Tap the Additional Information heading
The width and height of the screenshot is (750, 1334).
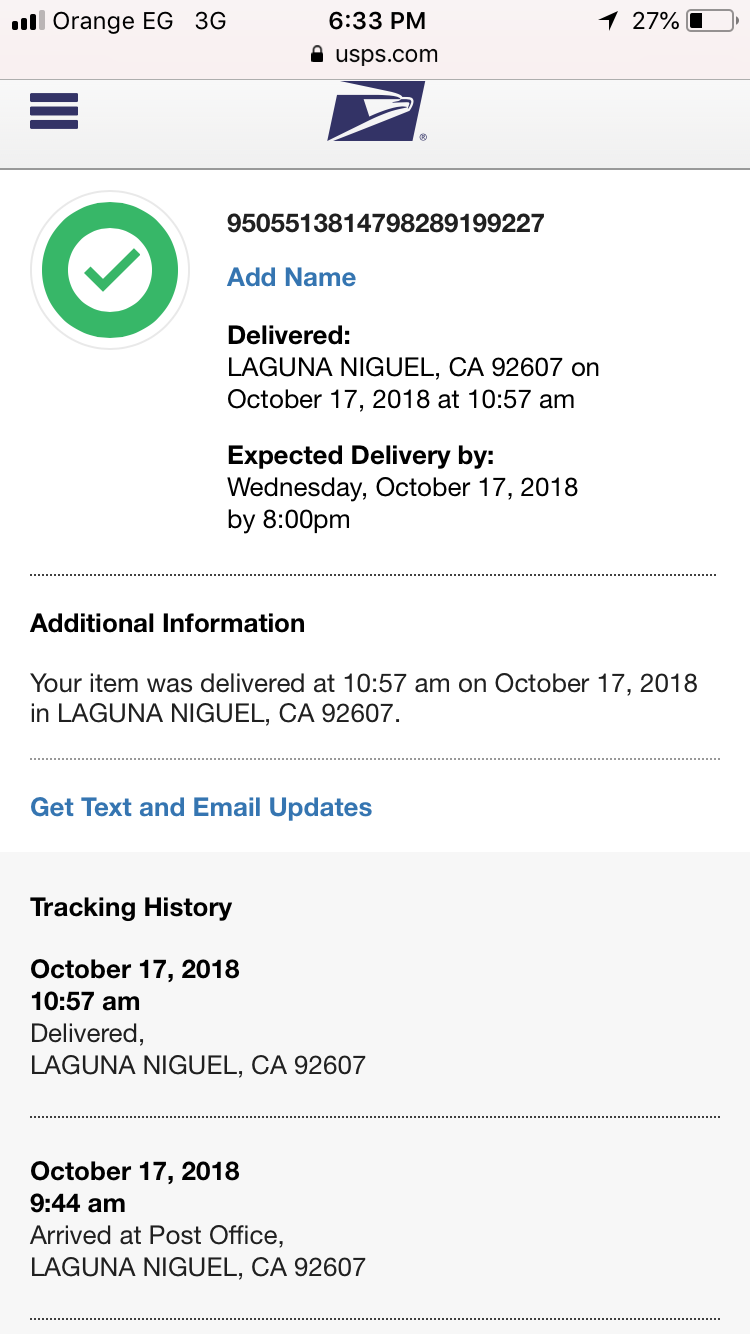point(168,623)
